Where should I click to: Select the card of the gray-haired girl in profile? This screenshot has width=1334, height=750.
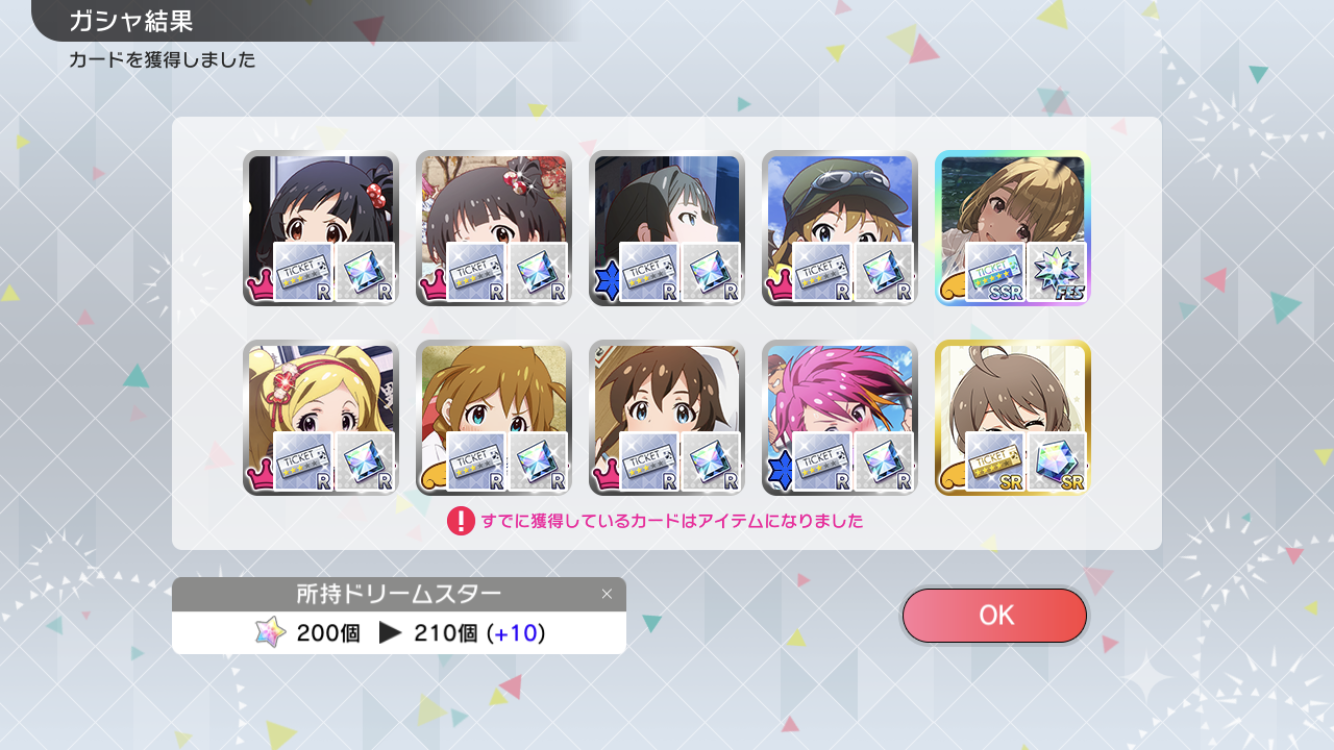click(x=666, y=228)
